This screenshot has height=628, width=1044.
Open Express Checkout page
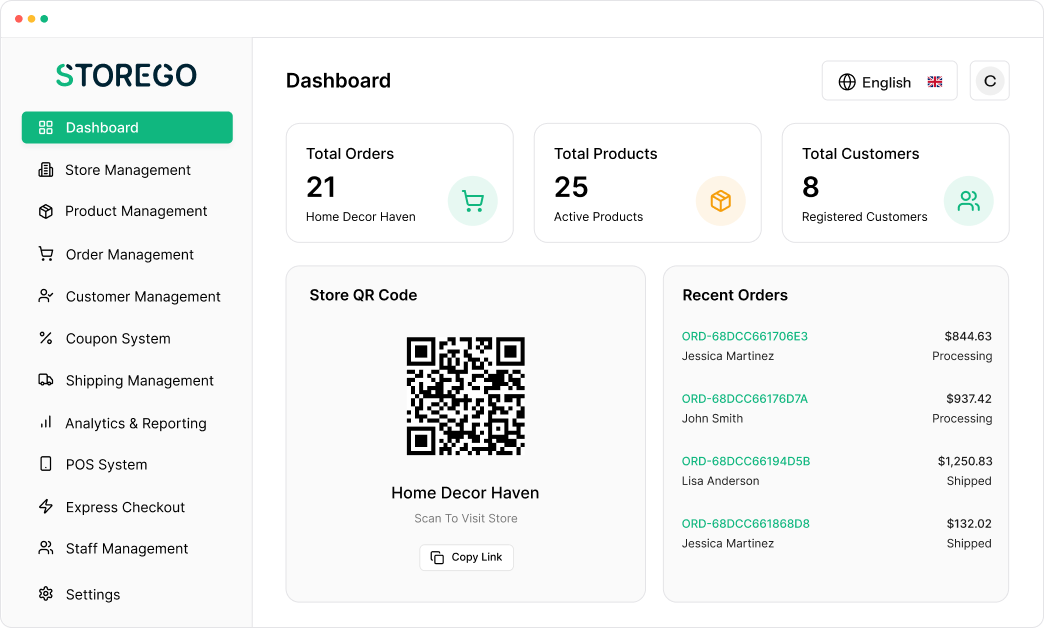pyautogui.click(x=127, y=507)
